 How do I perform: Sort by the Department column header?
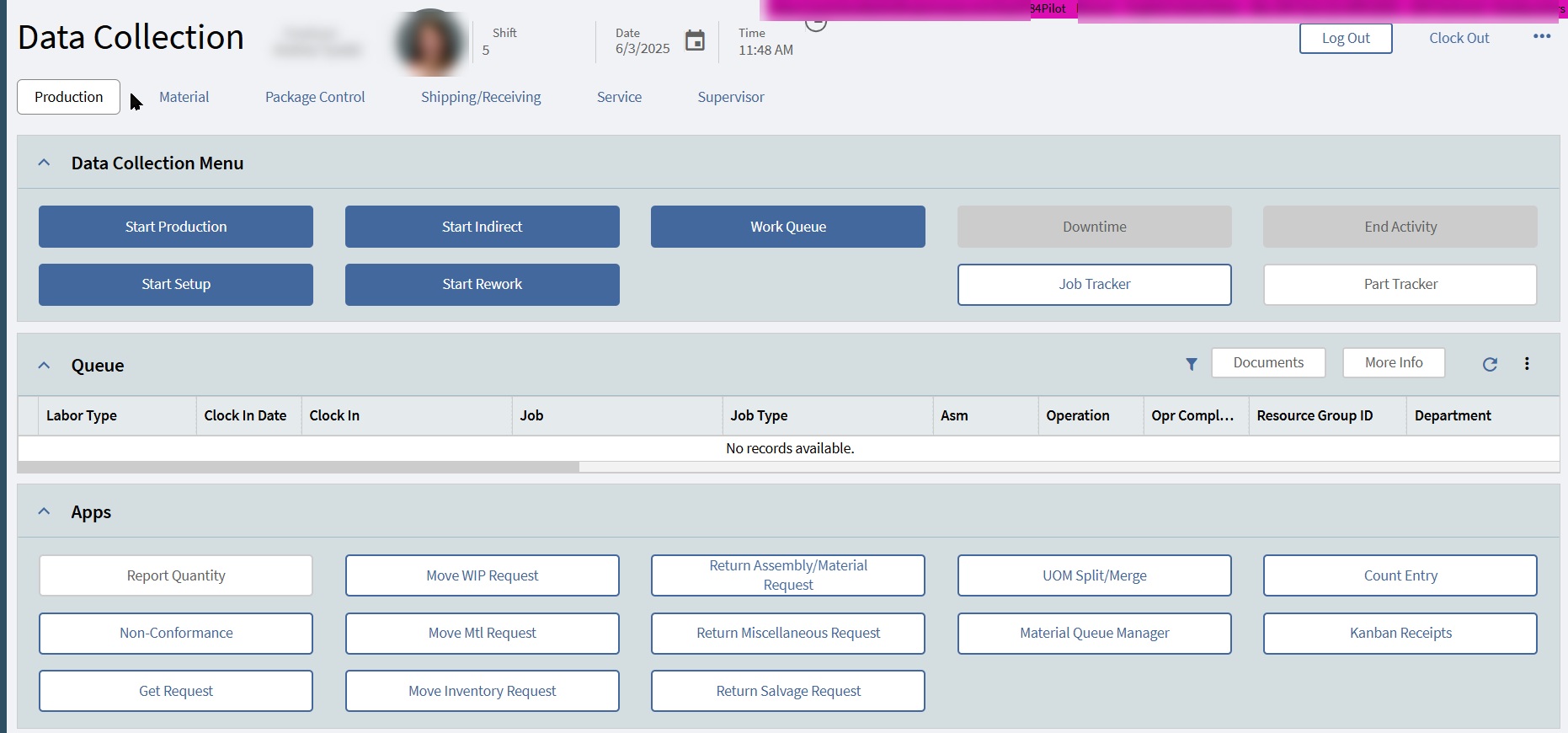(x=1483, y=415)
